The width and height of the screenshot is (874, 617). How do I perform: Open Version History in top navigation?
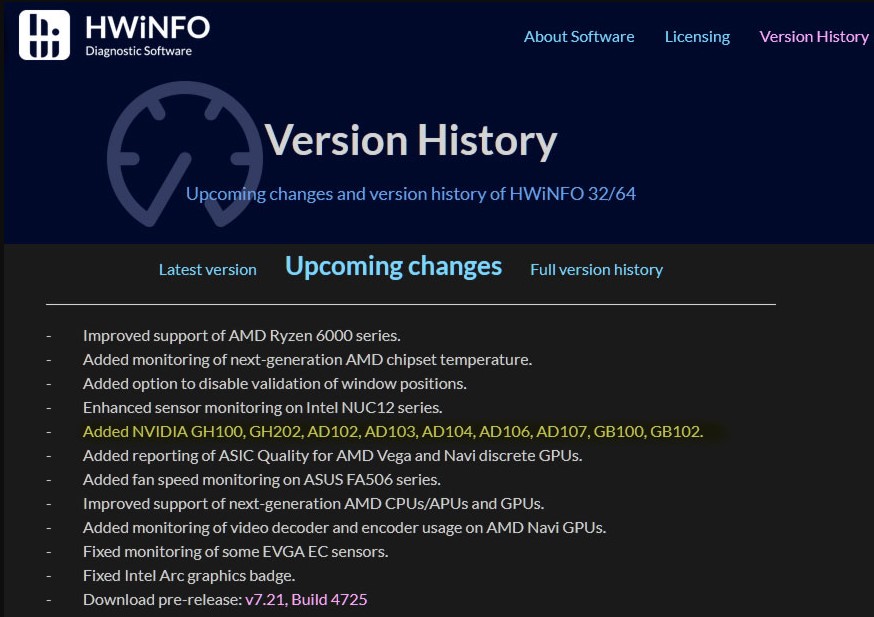point(814,37)
